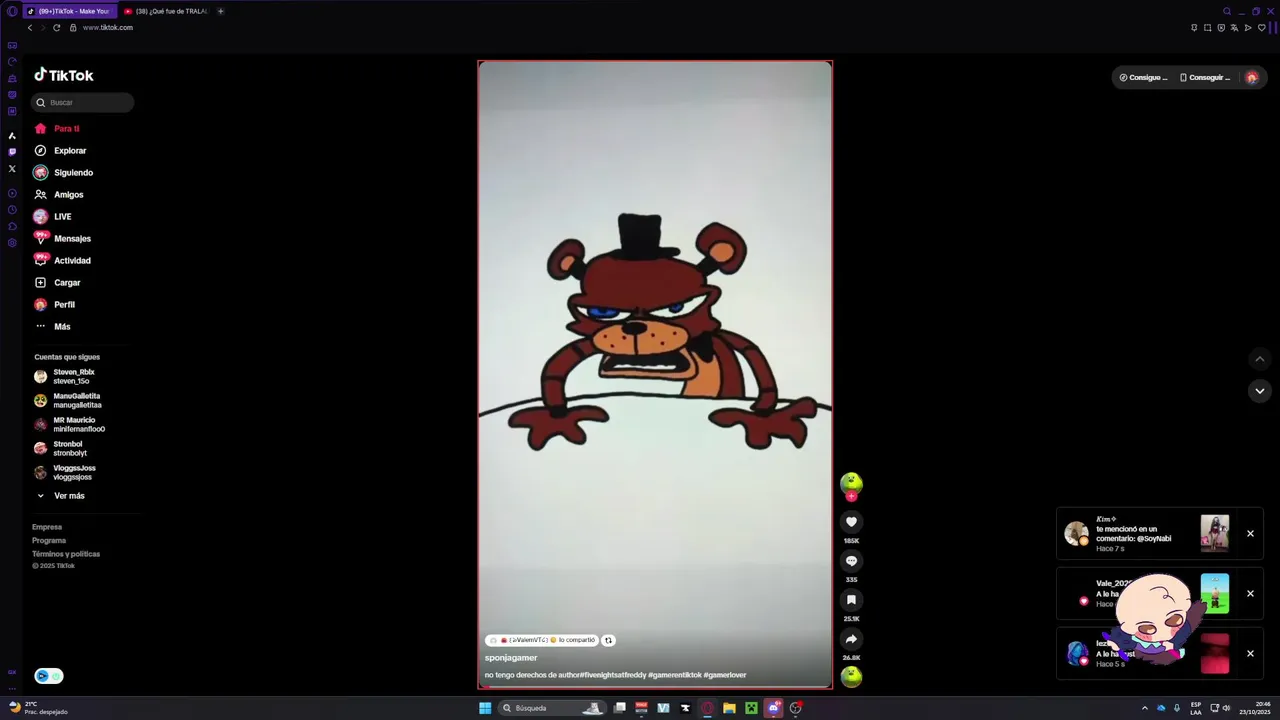1280x720 pixels.
Task: Open the LIVE section
Action: click(x=53, y=217)
